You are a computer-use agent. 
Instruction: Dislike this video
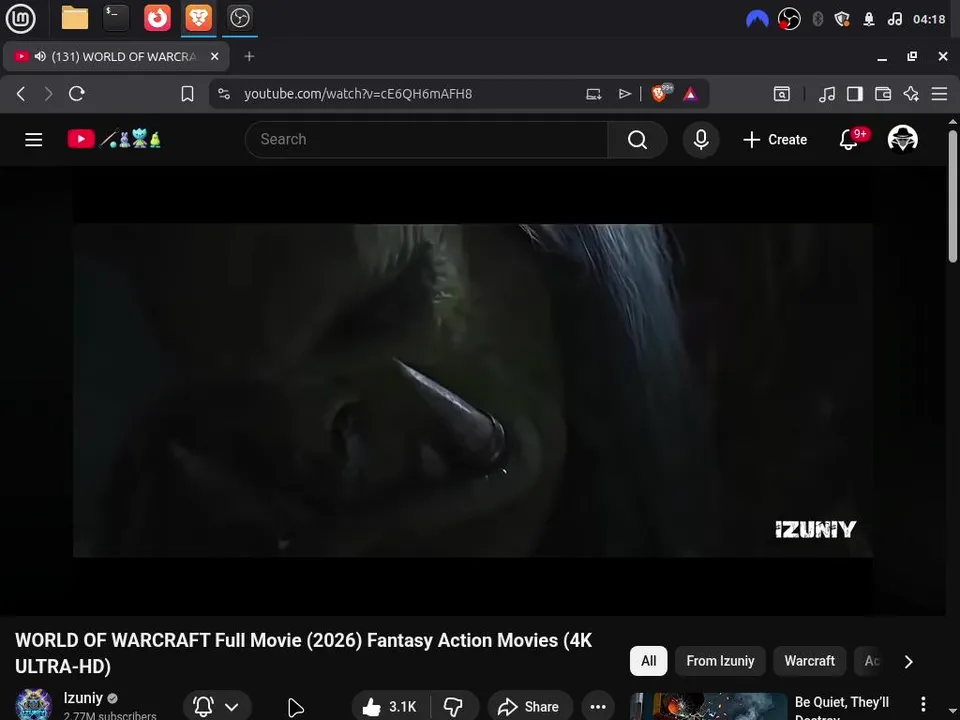point(454,707)
